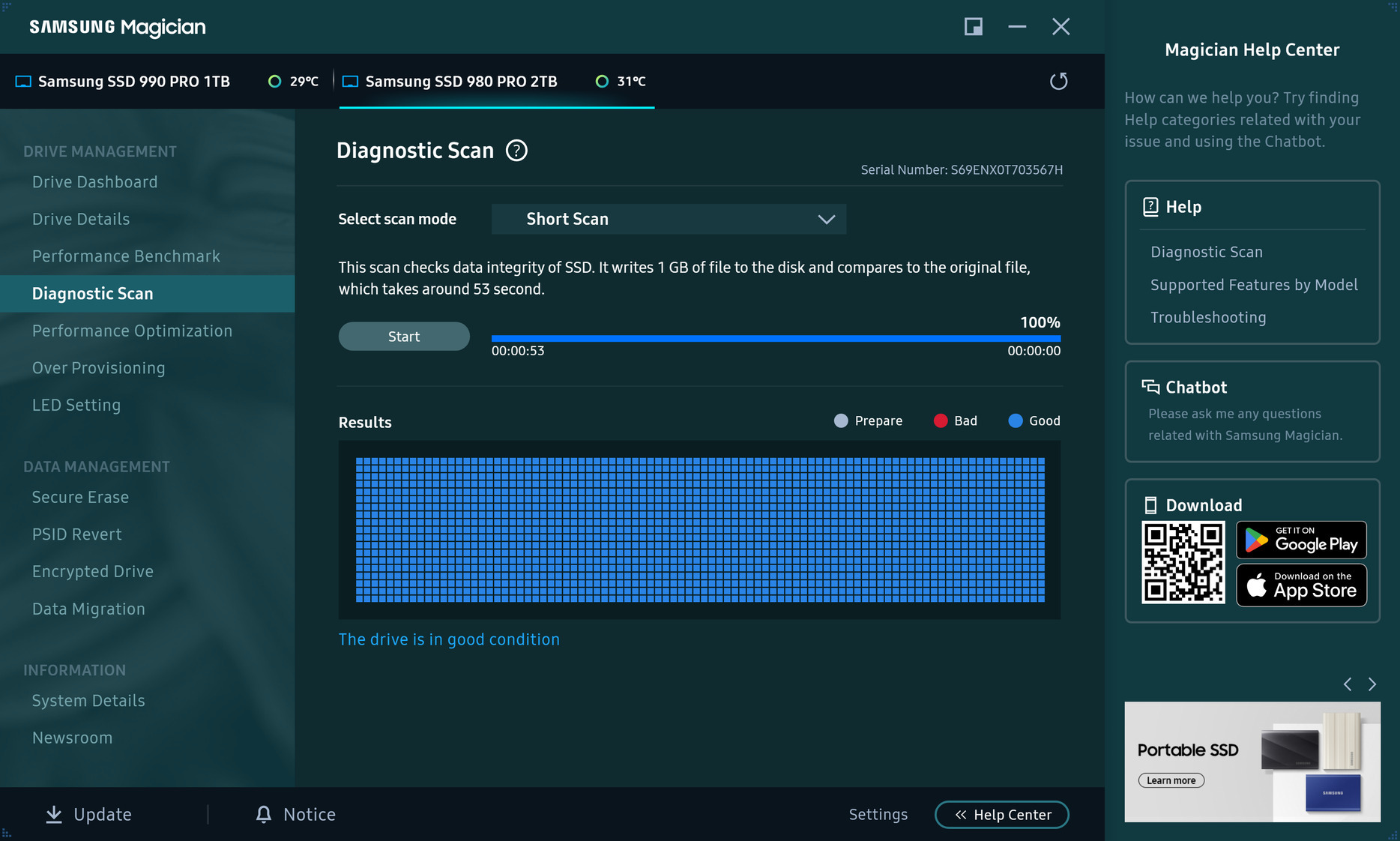This screenshot has width=1400, height=841.
Task: Click the 29°C temperature status ring
Action: tap(275, 81)
